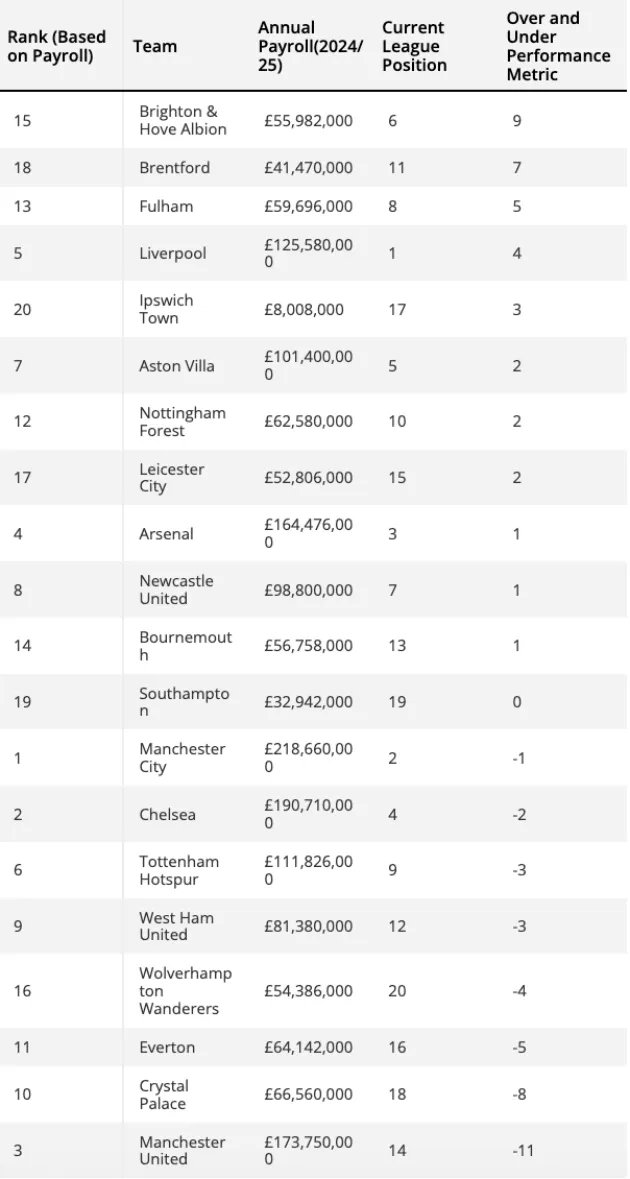
Task: Select 'Over and Under Performance Metric' header
Action: [558, 46]
